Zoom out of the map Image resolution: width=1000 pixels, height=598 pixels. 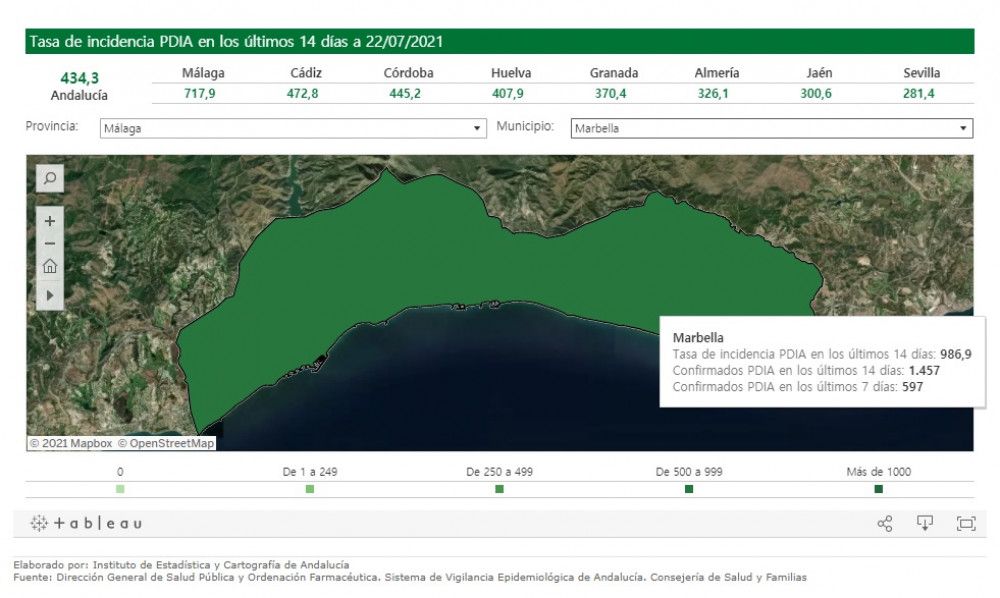[x=50, y=244]
